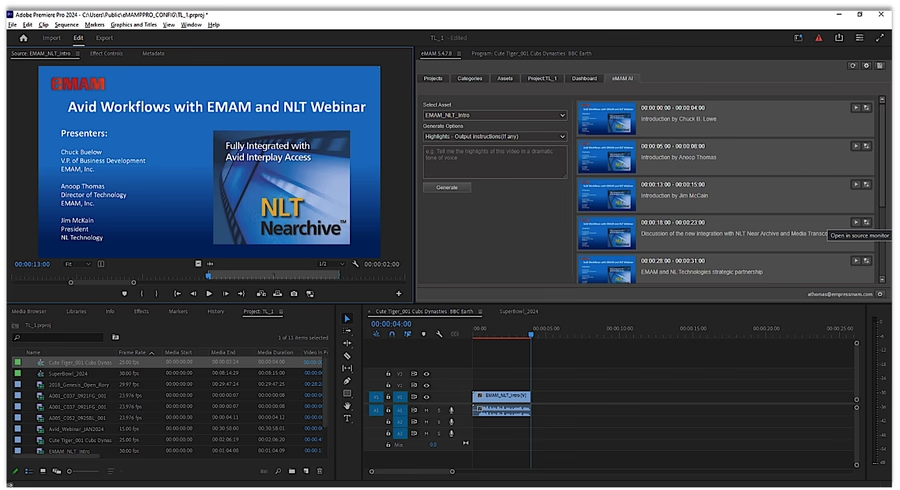Mark Out point in Source monitor
Viewport: 900px width, 490px height.
pos(156,294)
